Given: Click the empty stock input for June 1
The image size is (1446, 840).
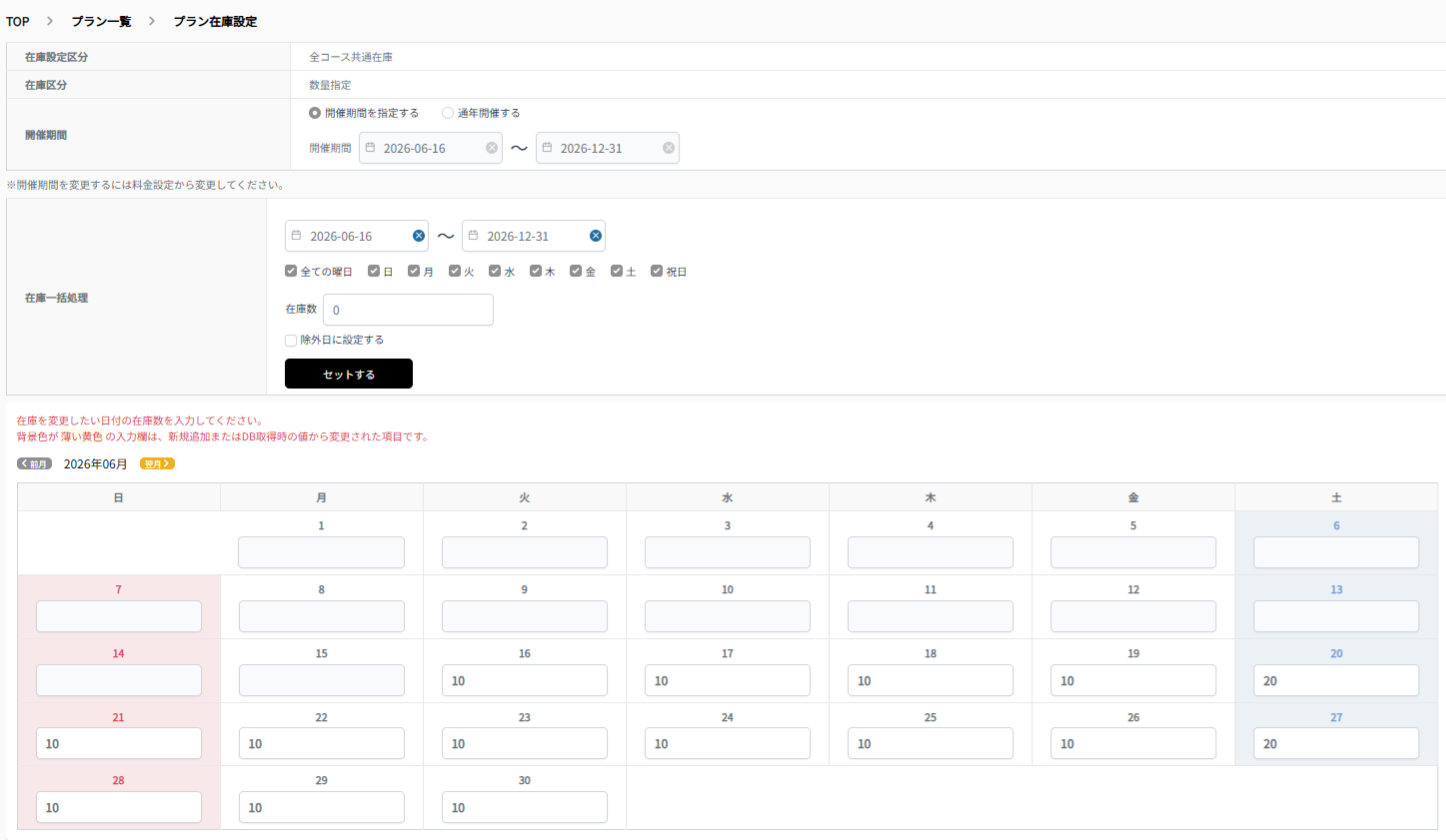Looking at the screenshot, I should click(x=322, y=552).
